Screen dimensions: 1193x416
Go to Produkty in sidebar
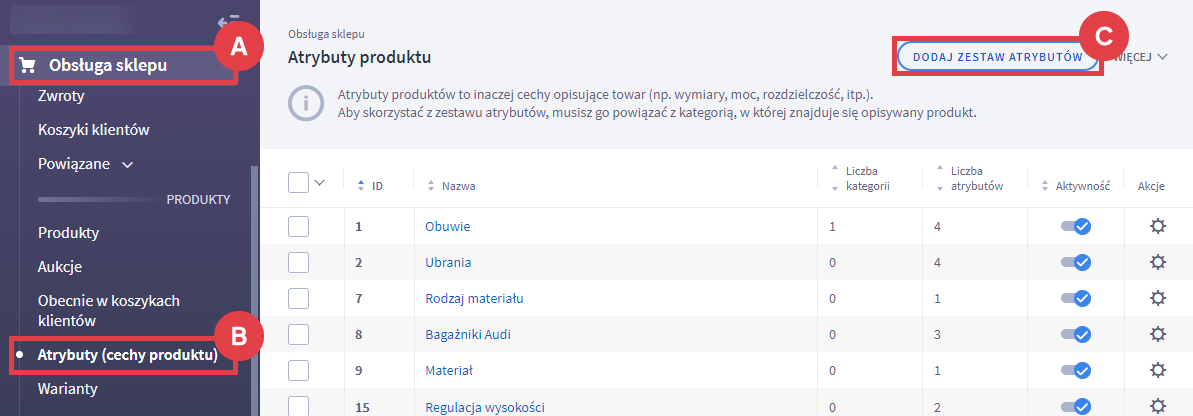click(x=68, y=233)
